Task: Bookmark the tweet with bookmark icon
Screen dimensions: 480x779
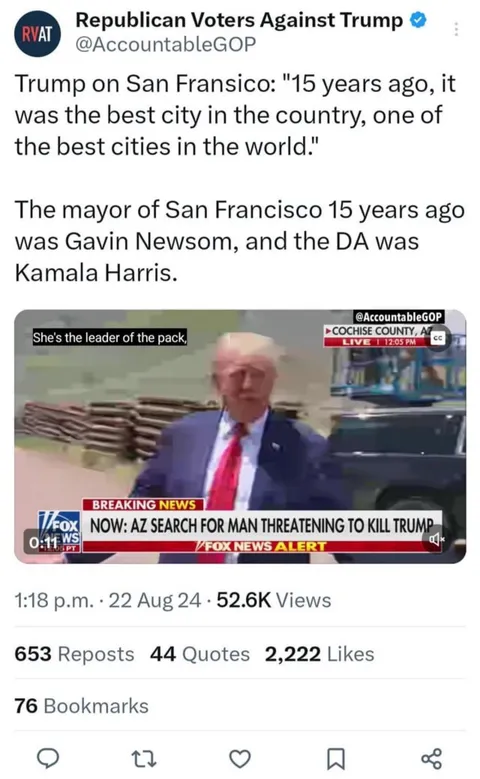Action: click(x=335, y=759)
